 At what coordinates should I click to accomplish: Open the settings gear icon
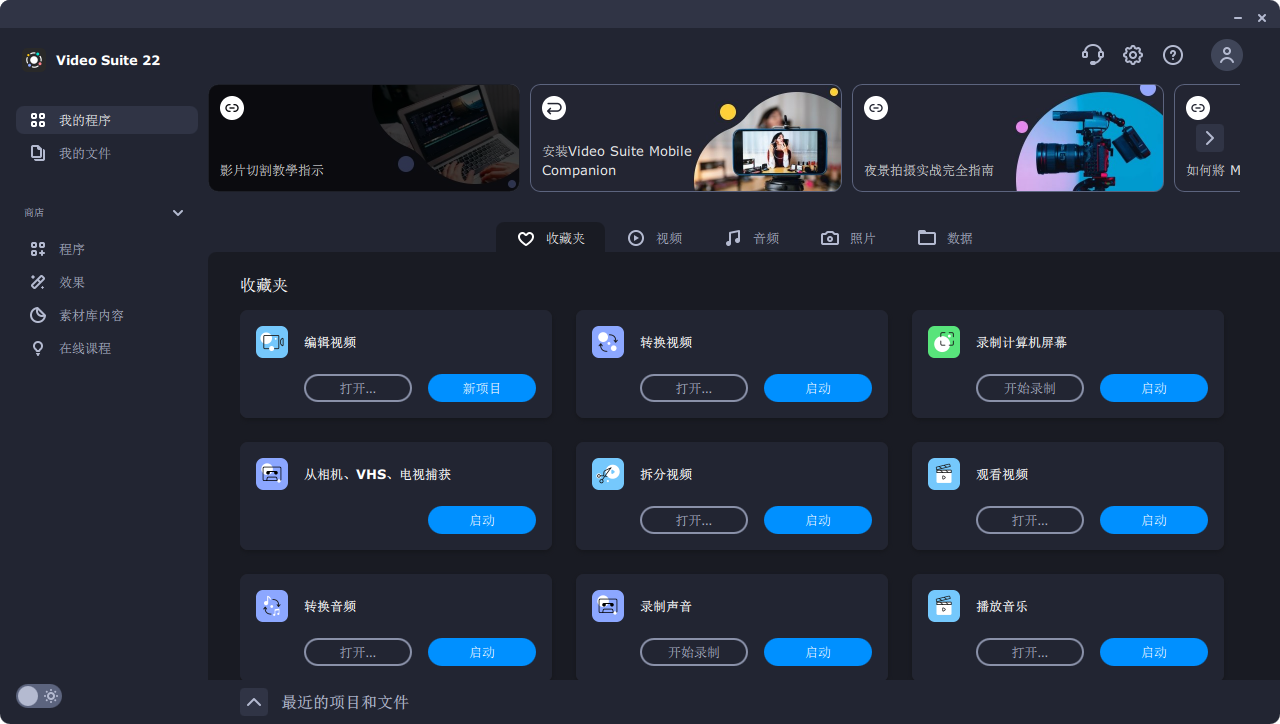tap(1132, 55)
